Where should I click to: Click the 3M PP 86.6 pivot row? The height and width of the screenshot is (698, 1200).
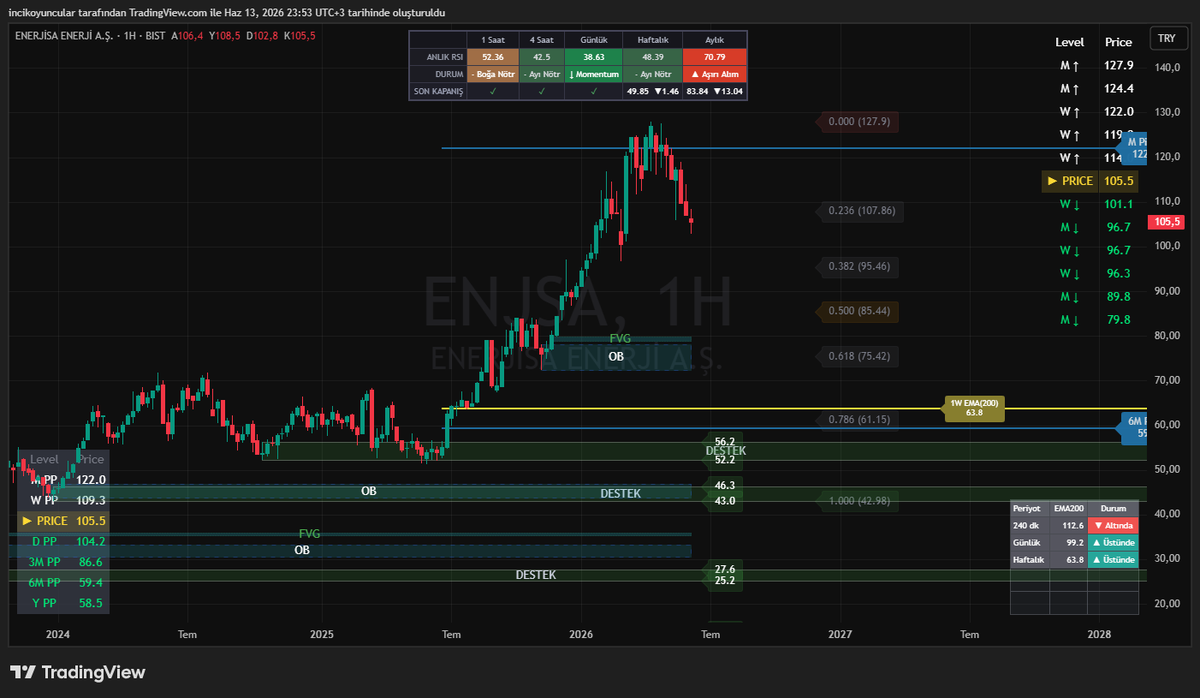[x=62, y=562]
